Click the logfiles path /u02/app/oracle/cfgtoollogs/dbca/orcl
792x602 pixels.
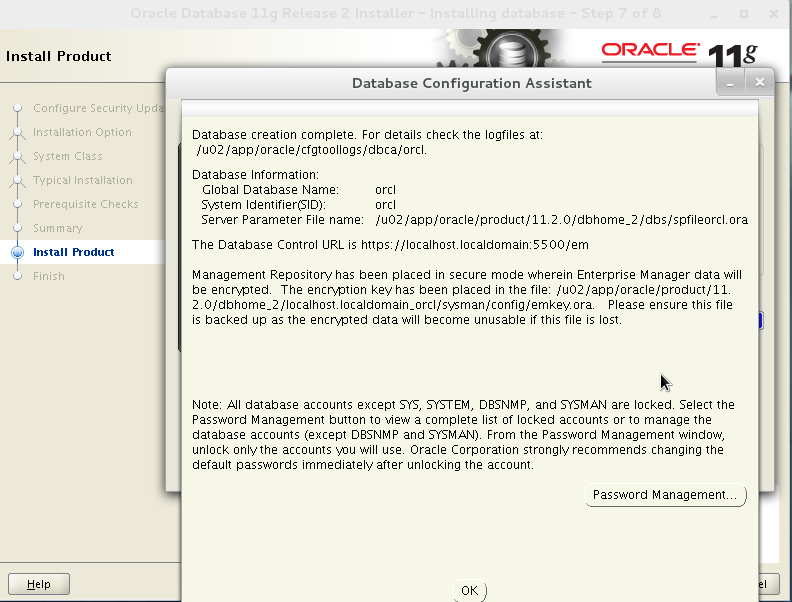pyautogui.click(x=312, y=150)
